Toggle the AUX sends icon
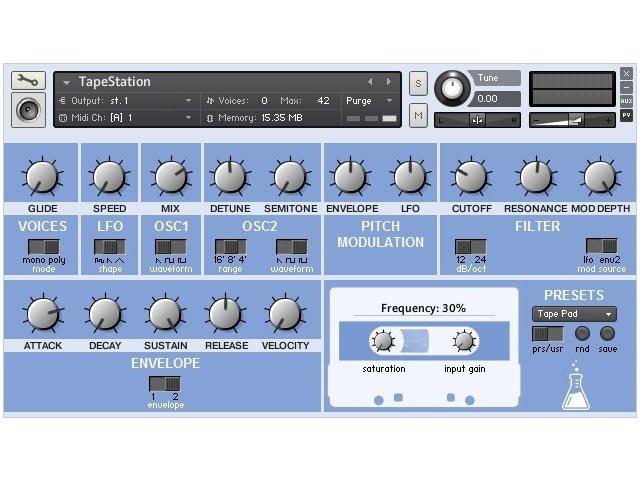 coord(626,102)
